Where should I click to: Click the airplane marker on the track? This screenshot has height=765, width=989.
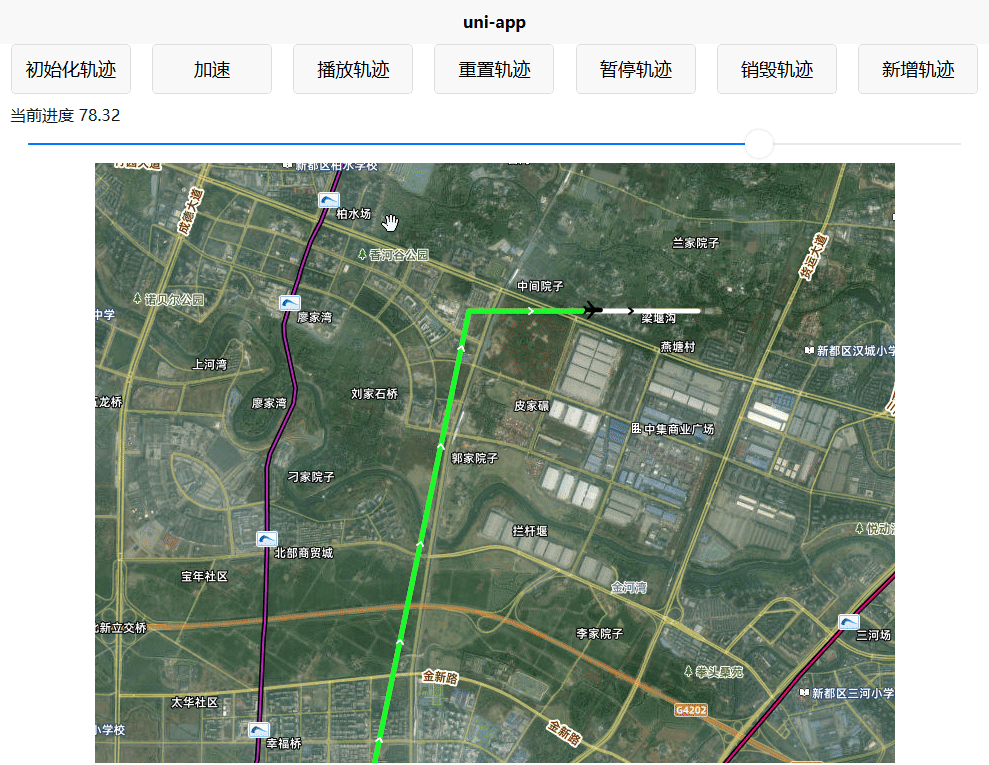(x=595, y=310)
